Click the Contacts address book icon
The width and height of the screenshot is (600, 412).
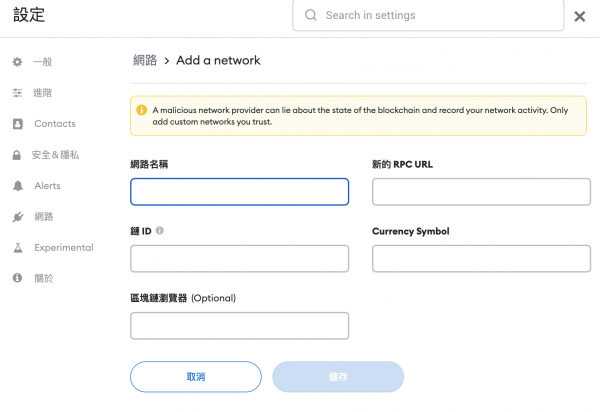coord(18,124)
